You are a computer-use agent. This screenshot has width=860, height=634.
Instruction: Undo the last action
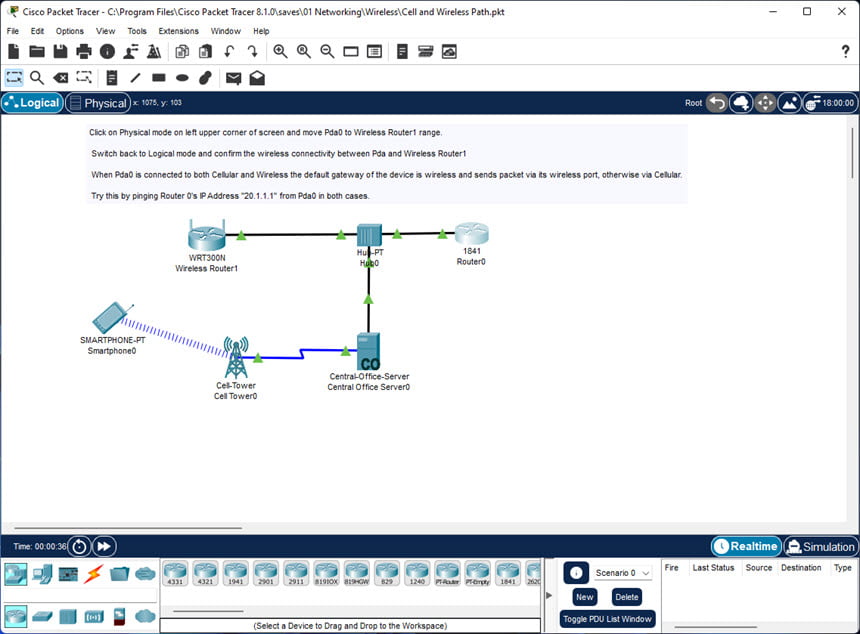coord(229,52)
